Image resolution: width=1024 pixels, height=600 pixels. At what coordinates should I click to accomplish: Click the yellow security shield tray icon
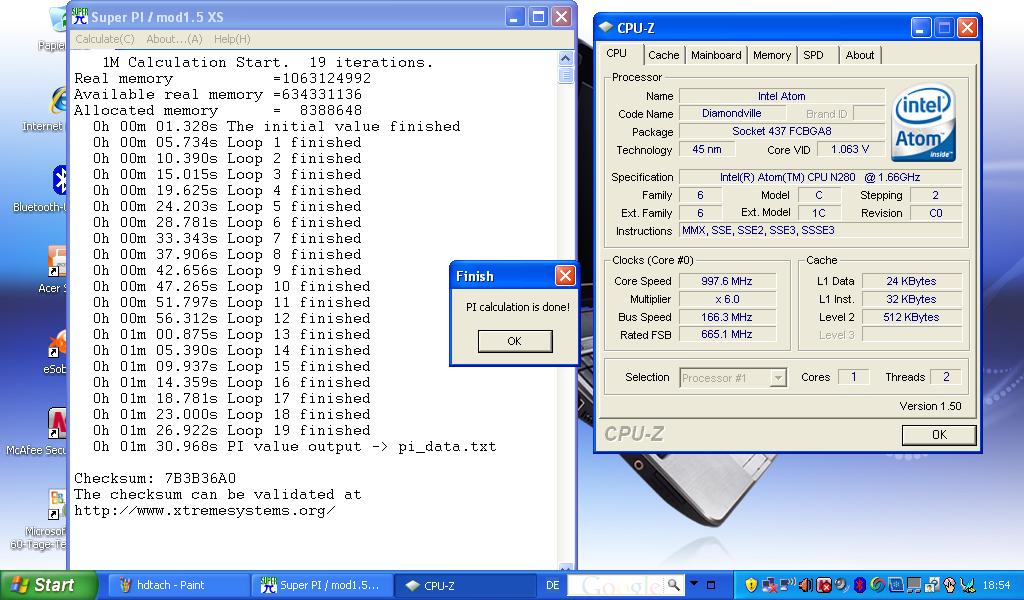tap(750, 585)
